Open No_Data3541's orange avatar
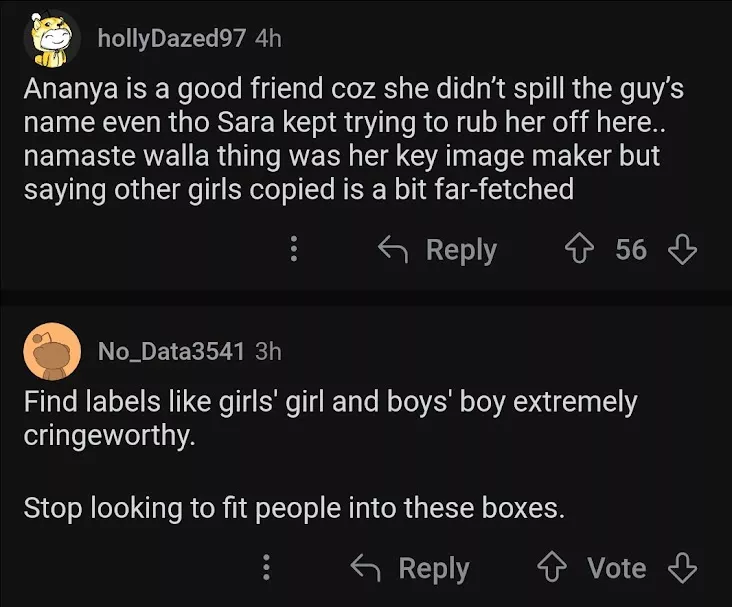Screen dimensions: 732x607 pyautogui.click(x=51, y=351)
